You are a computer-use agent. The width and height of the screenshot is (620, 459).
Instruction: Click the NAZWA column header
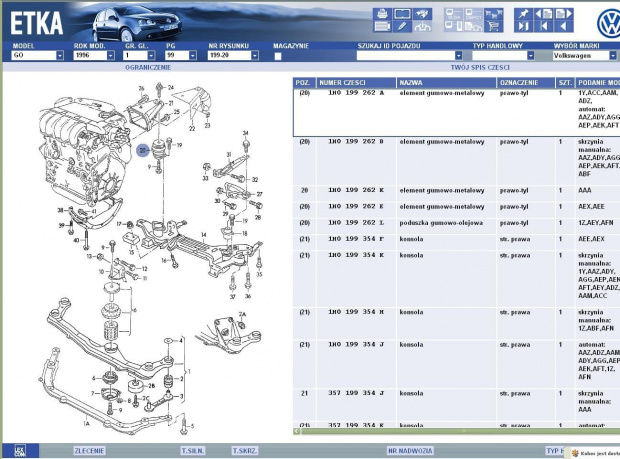point(446,83)
